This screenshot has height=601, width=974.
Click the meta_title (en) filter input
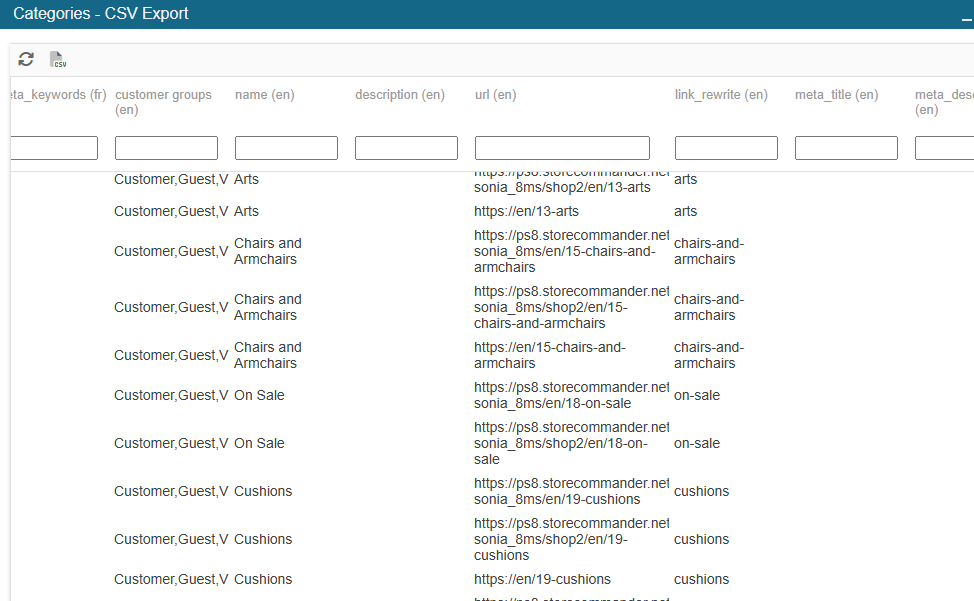click(x=846, y=148)
